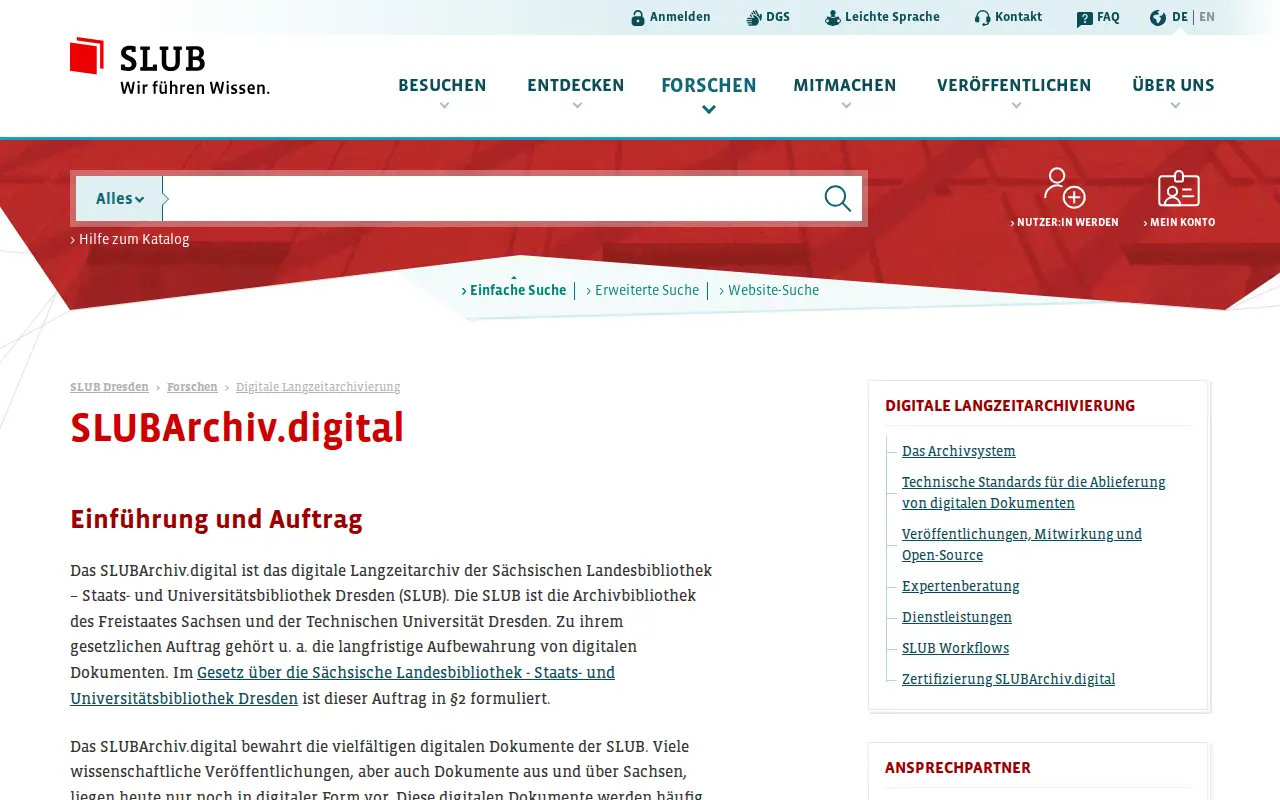Click Mein Konto text link
1280x800 pixels.
[1179, 223]
